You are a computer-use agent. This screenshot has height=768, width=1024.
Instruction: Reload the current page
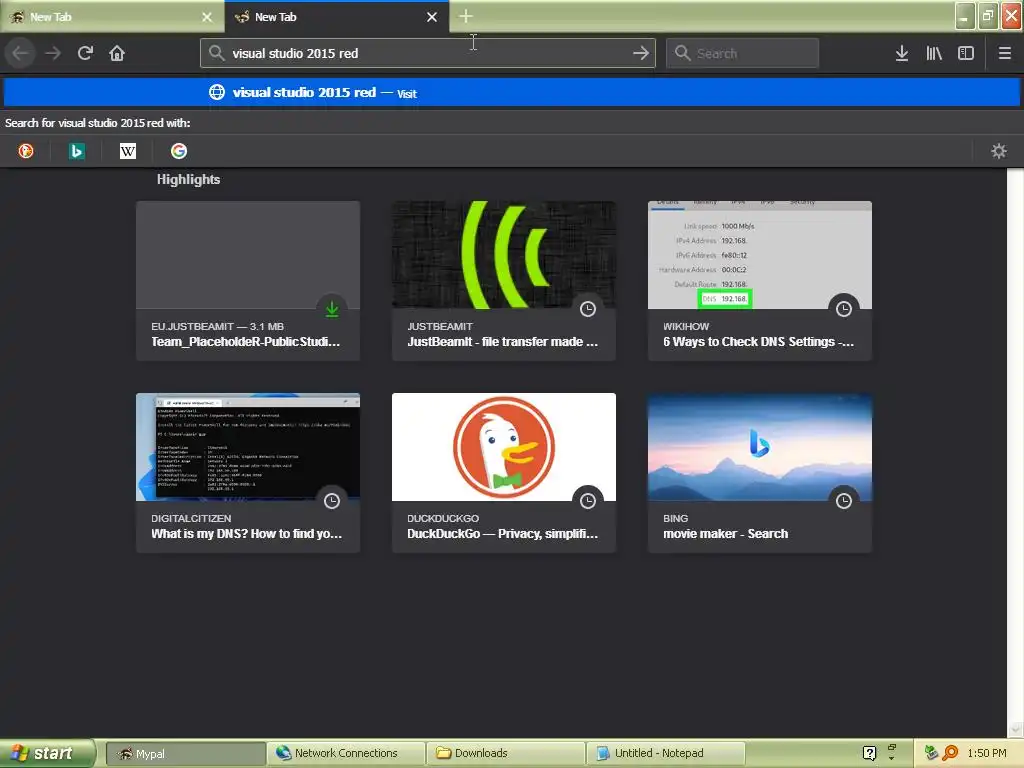point(85,53)
